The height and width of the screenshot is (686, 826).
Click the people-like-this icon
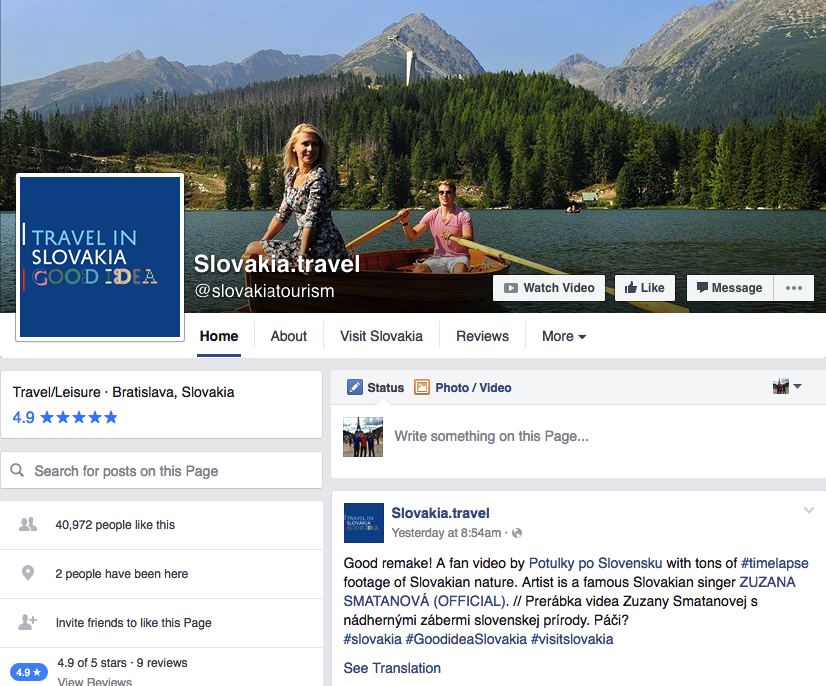[28, 524]
